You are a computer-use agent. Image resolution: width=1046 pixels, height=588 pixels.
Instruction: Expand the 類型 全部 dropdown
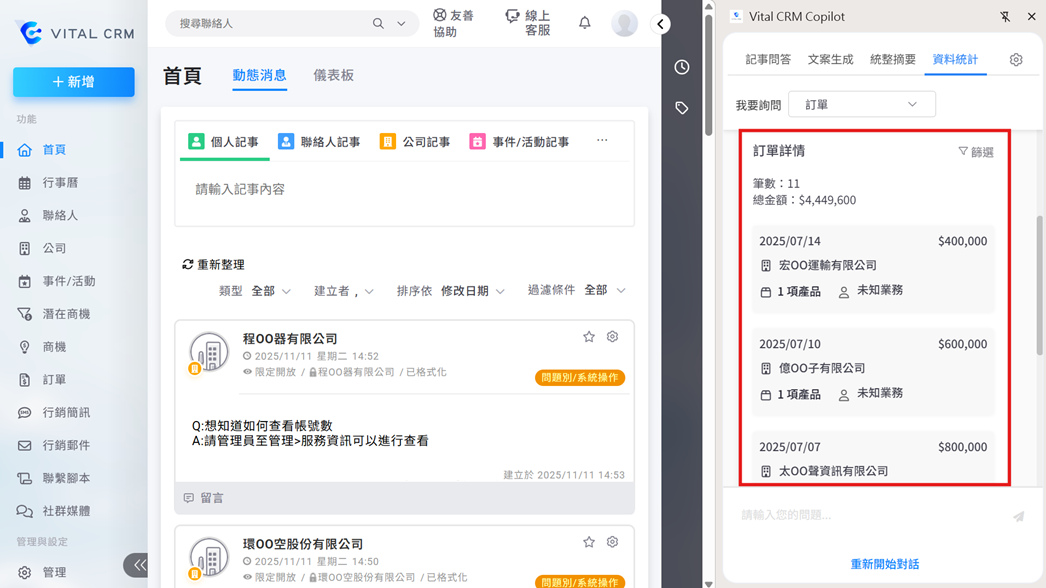click(x=271, y=291)
